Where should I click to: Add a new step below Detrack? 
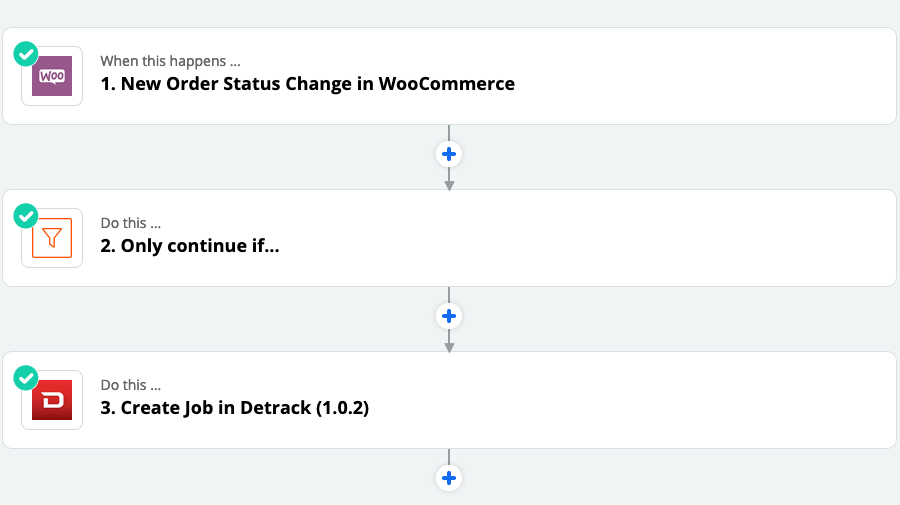point(449,478)
